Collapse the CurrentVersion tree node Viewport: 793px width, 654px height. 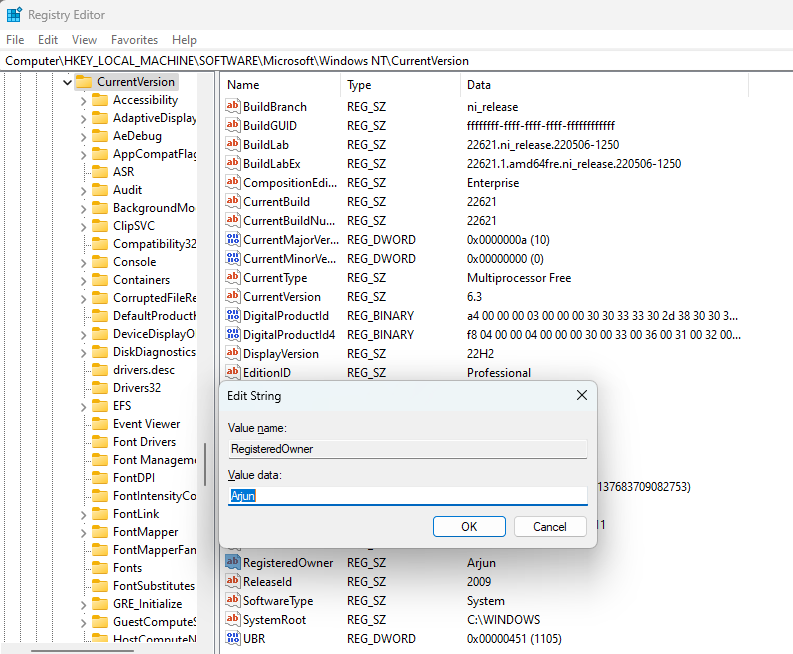click(x=67, y=82)
